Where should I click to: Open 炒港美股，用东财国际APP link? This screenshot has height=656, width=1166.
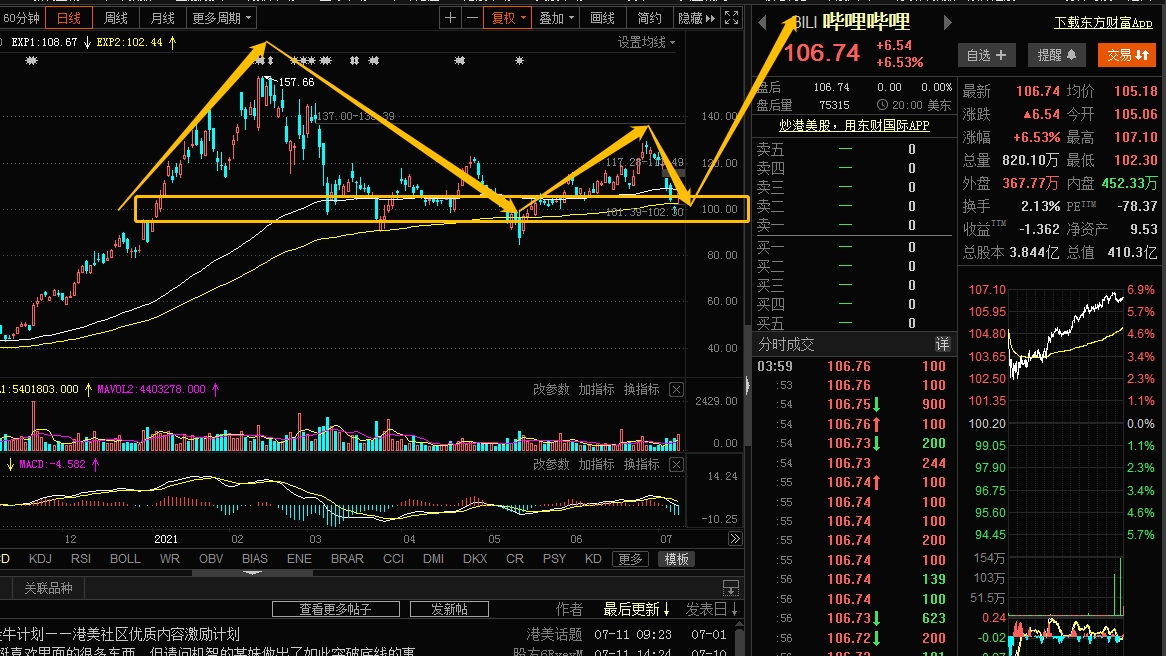[854, 126]
